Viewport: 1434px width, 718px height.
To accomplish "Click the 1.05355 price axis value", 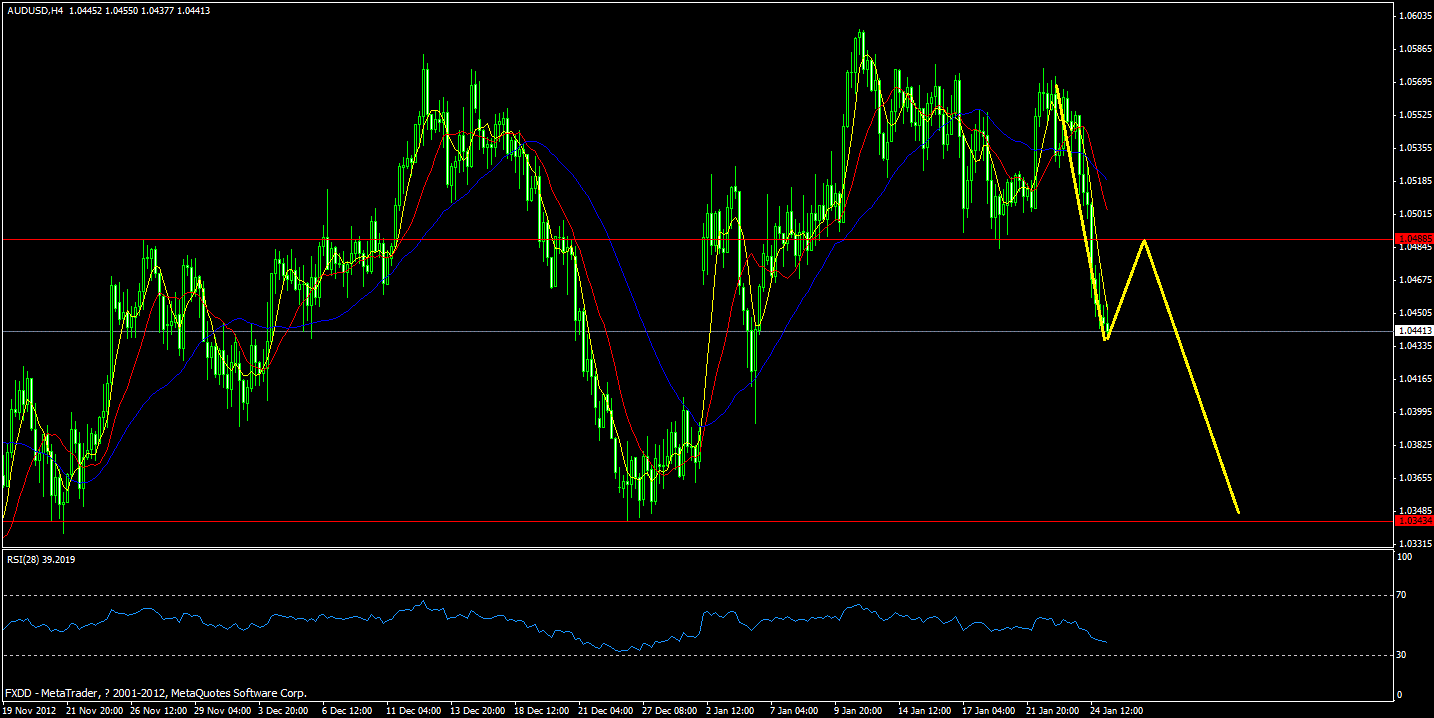I will coord(1416,148).
